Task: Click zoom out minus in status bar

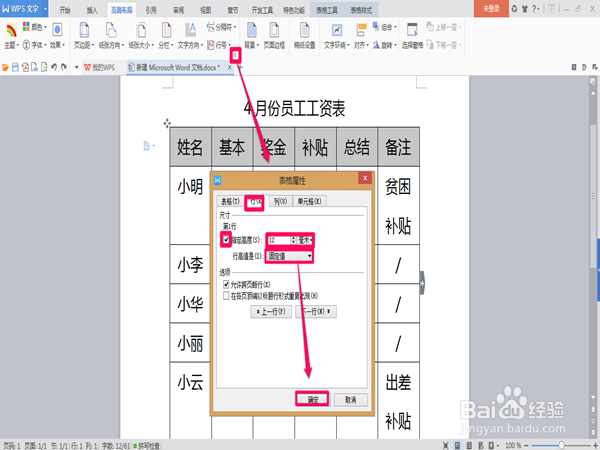Action: [x=526, y=445]
